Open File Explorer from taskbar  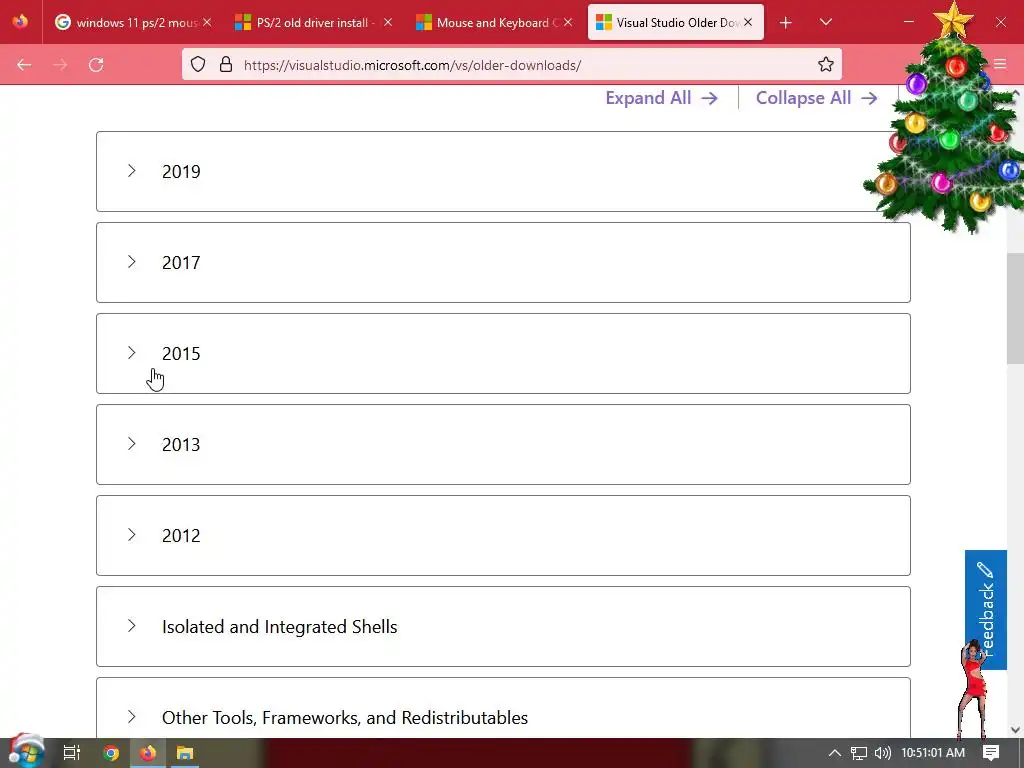tap(185, 753)
